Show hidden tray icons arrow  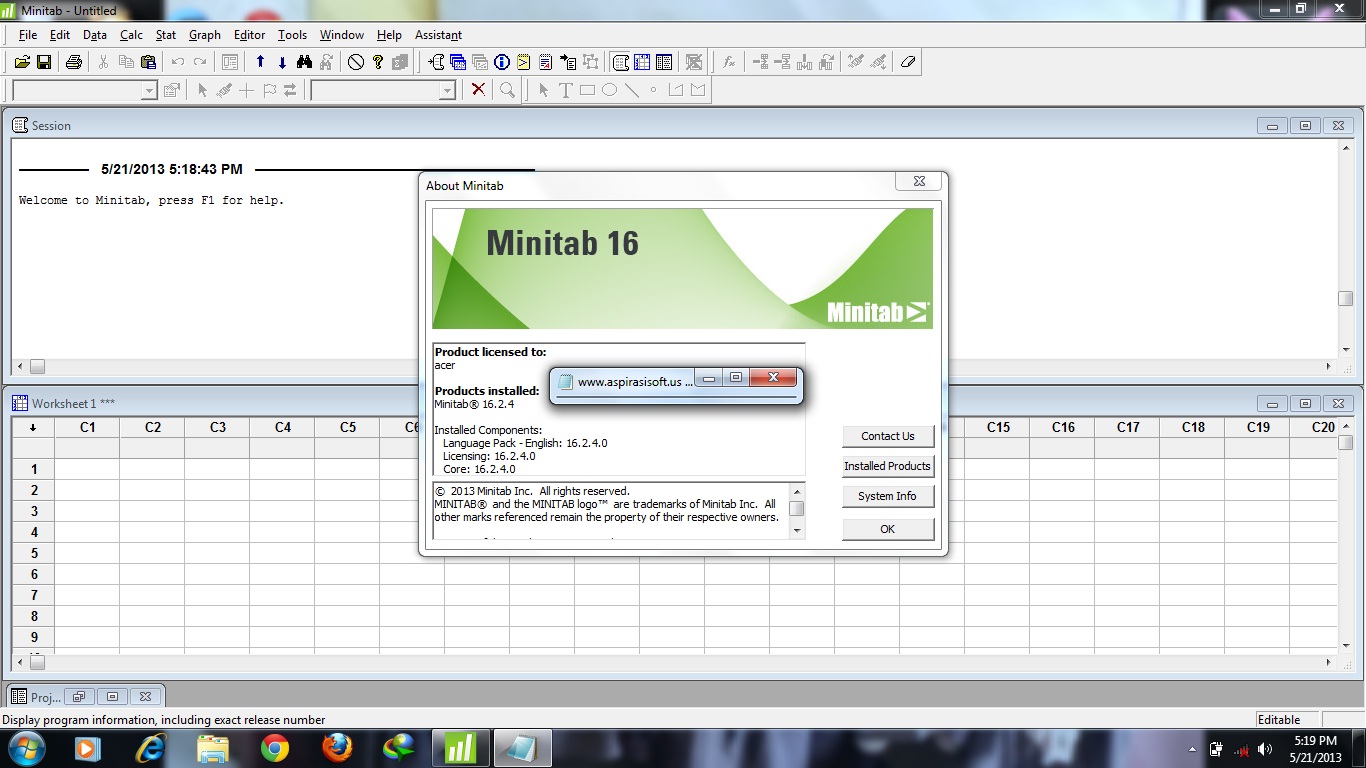[x=1192, y=749]
